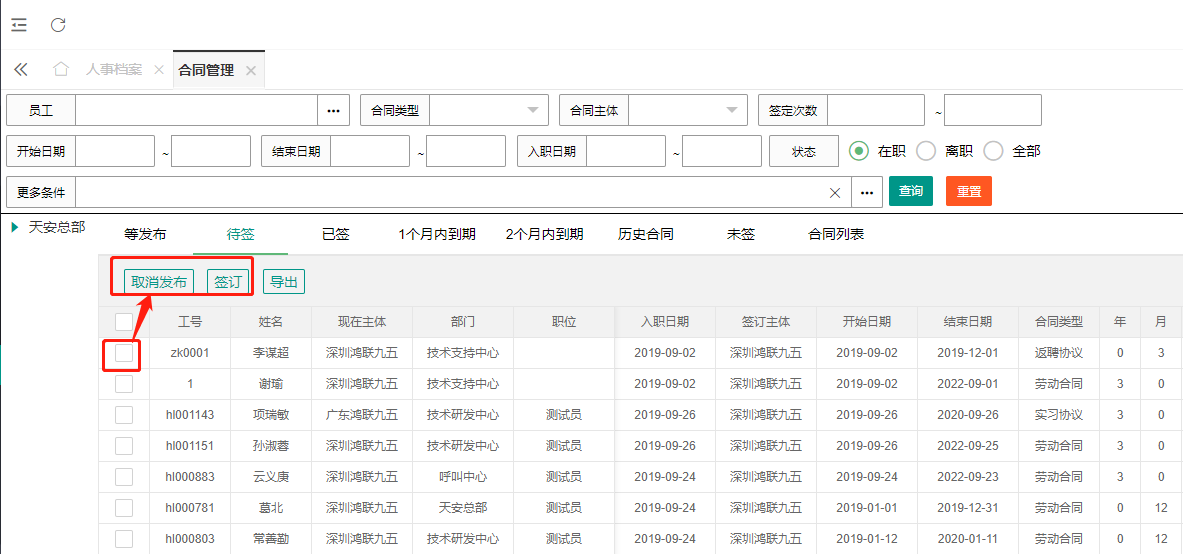Click the double-left arrow tab scroll icon
Viewport: 1183px width, 554px height.
[x=20, y=70]
